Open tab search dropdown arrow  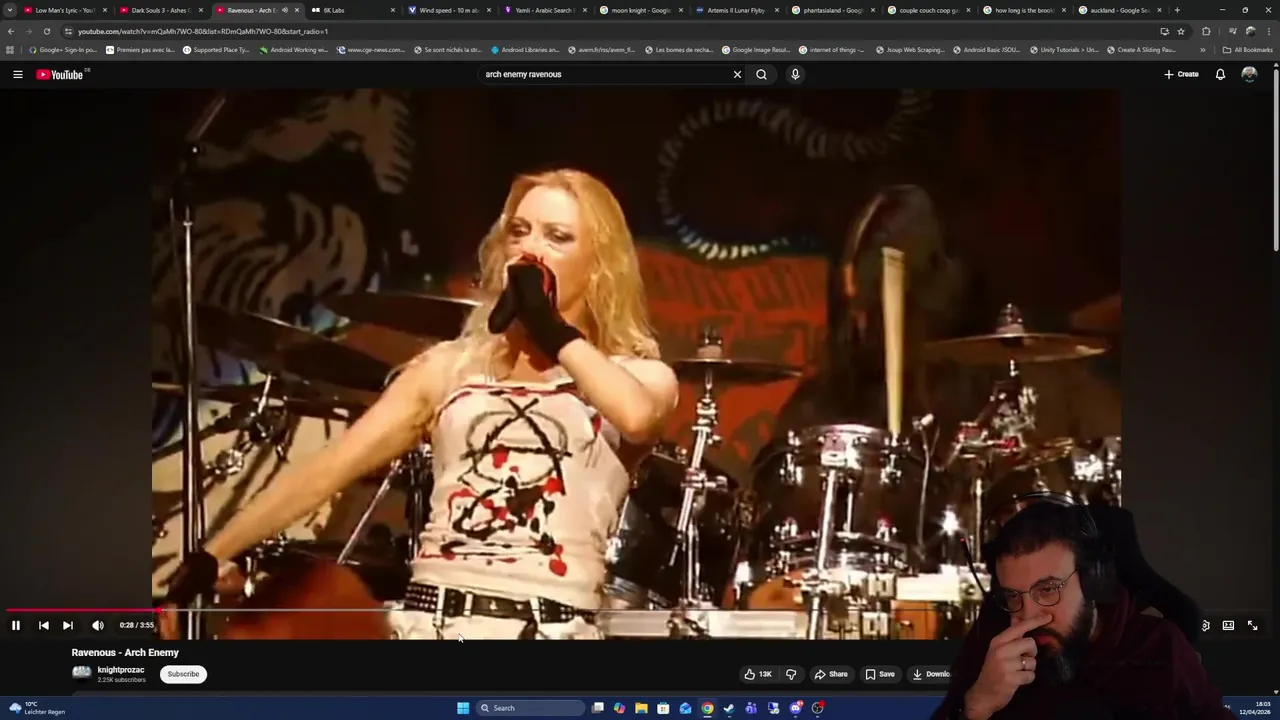[x=9, y=10]
